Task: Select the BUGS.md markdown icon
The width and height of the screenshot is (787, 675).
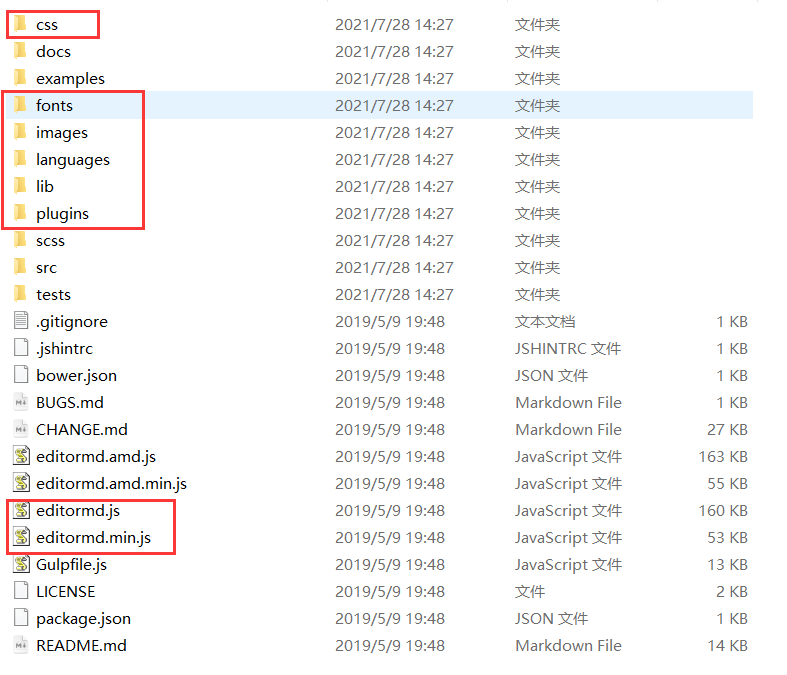Action: [21, 402]
